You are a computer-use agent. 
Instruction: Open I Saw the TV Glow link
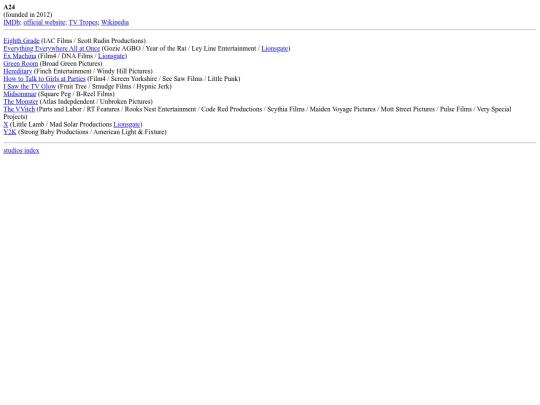30,86
